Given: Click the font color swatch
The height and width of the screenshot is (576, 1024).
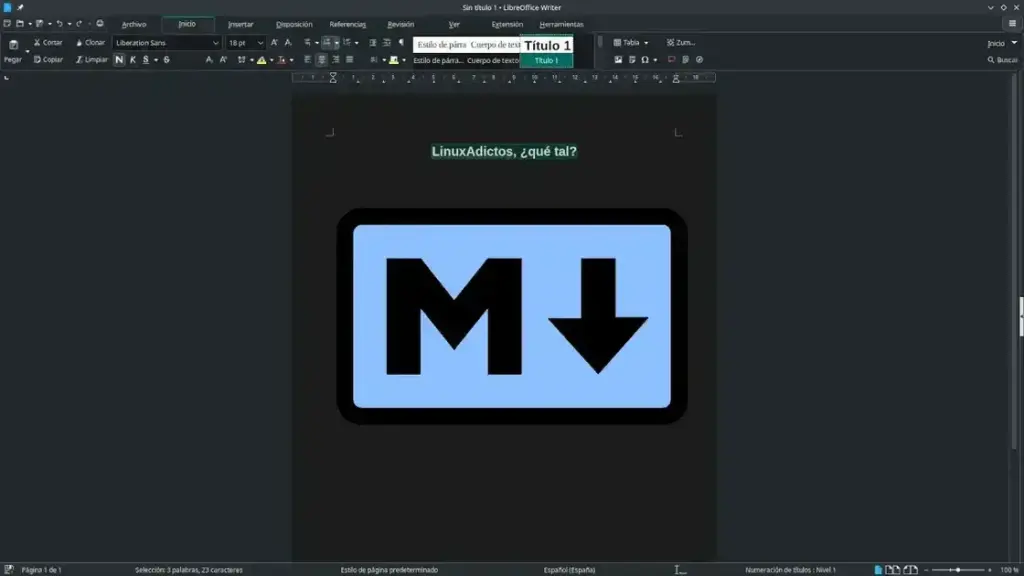Looking at the screenshot, I should point(281,60).
